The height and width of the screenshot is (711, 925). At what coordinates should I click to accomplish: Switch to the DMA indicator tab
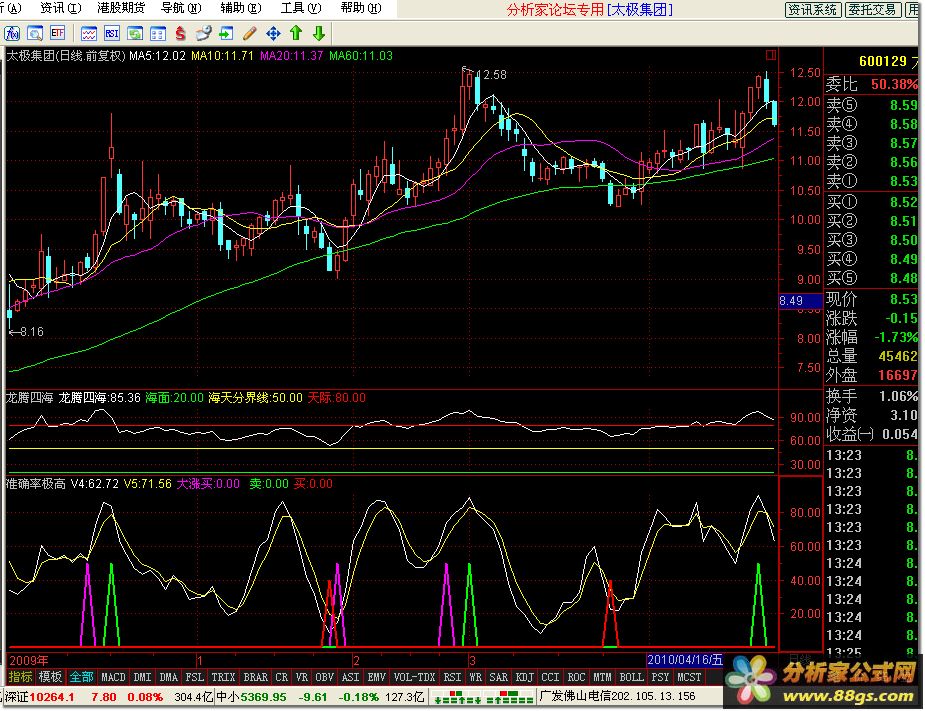pyautogui.click(x=169, y=677)
